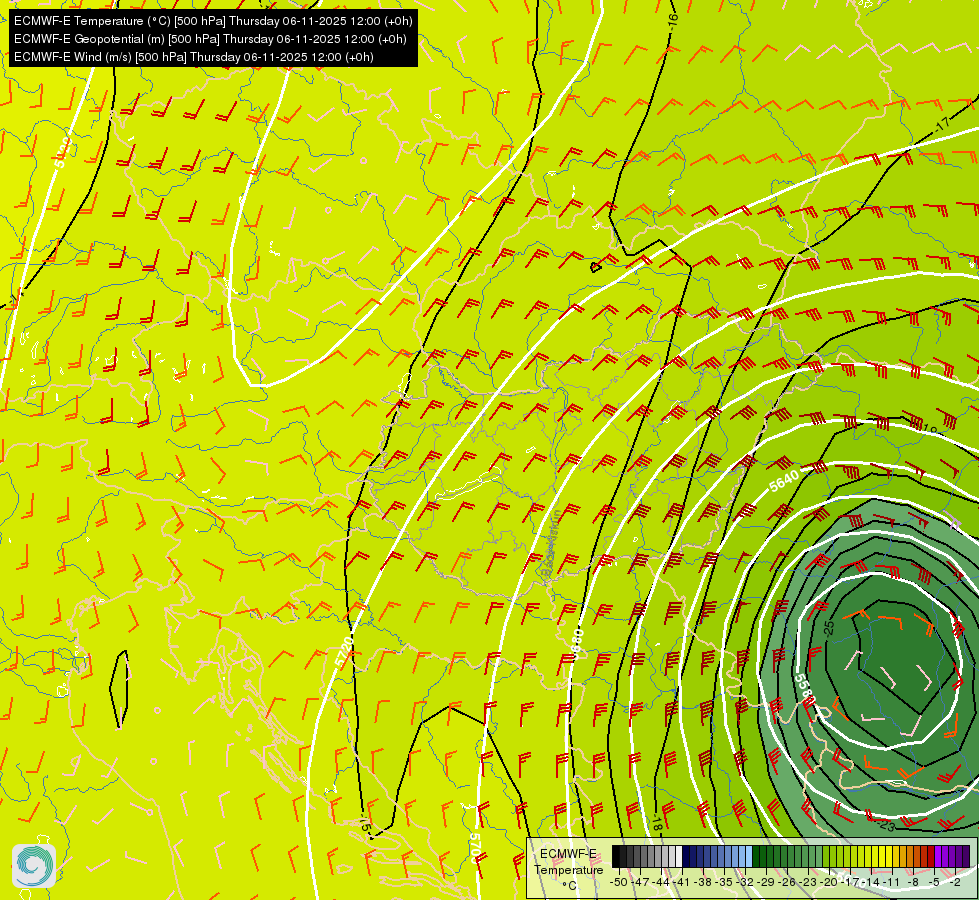Click the -32 value on the legend scale
The height and width of the screenshot is (900, 979).
(x=745, y=882)
